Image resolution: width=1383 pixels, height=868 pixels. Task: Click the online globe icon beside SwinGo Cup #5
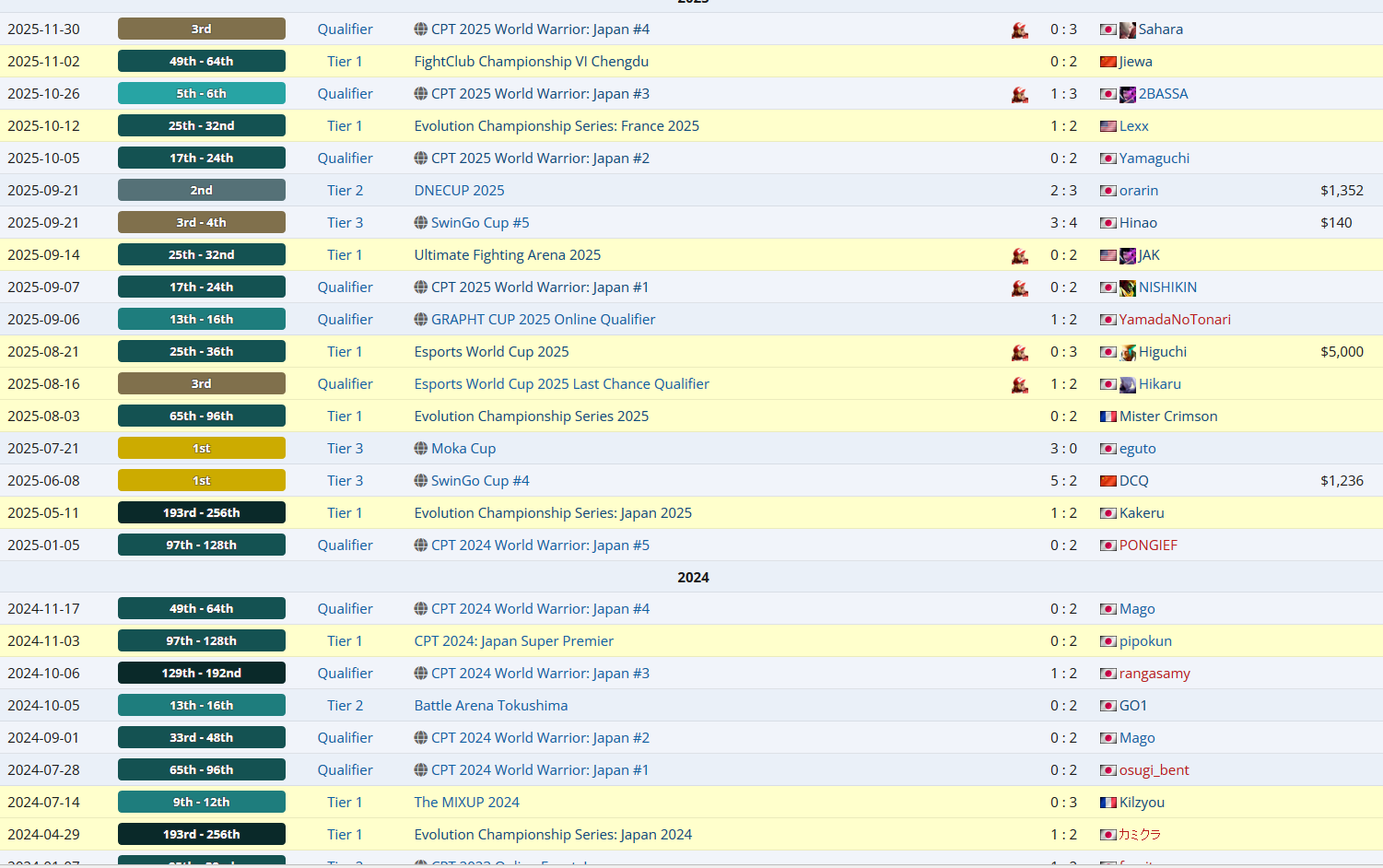pos(421,223)
